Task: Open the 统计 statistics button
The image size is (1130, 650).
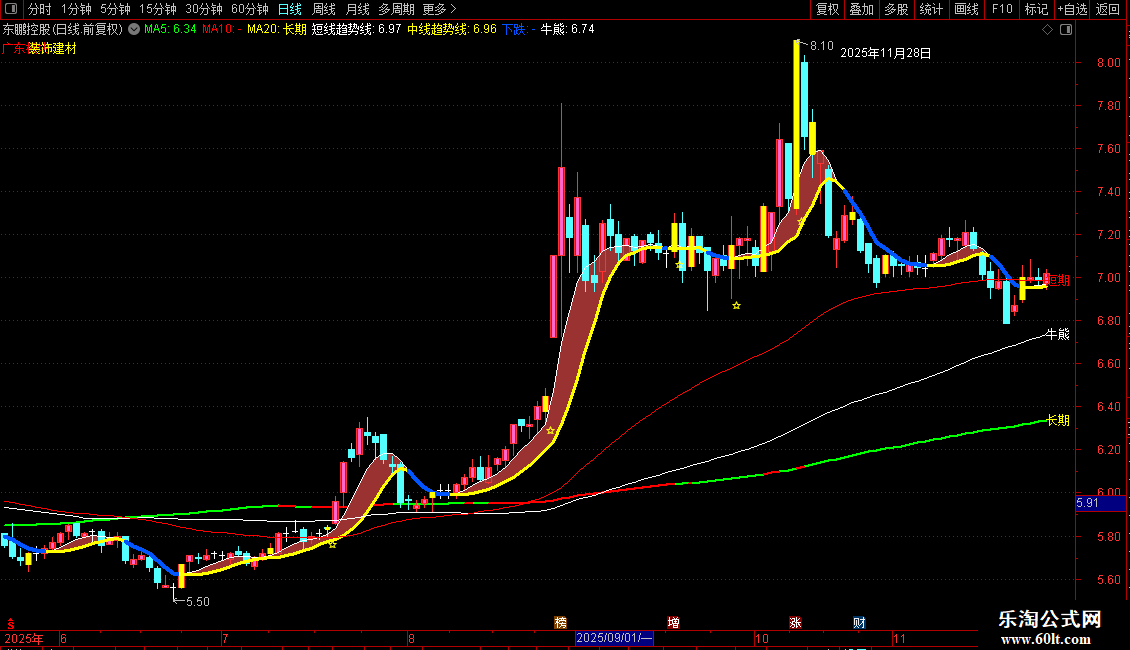Action: click(x=931, y=9)
